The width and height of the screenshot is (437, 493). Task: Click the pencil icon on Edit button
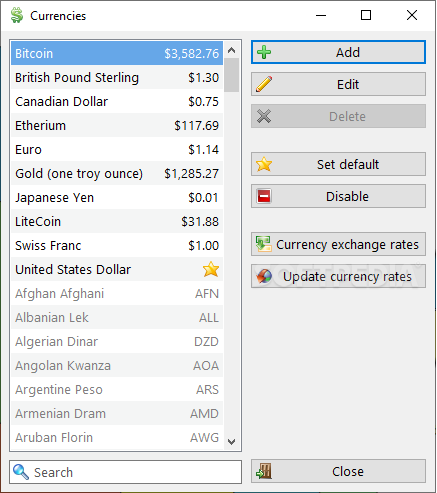[x=264, y=84]
